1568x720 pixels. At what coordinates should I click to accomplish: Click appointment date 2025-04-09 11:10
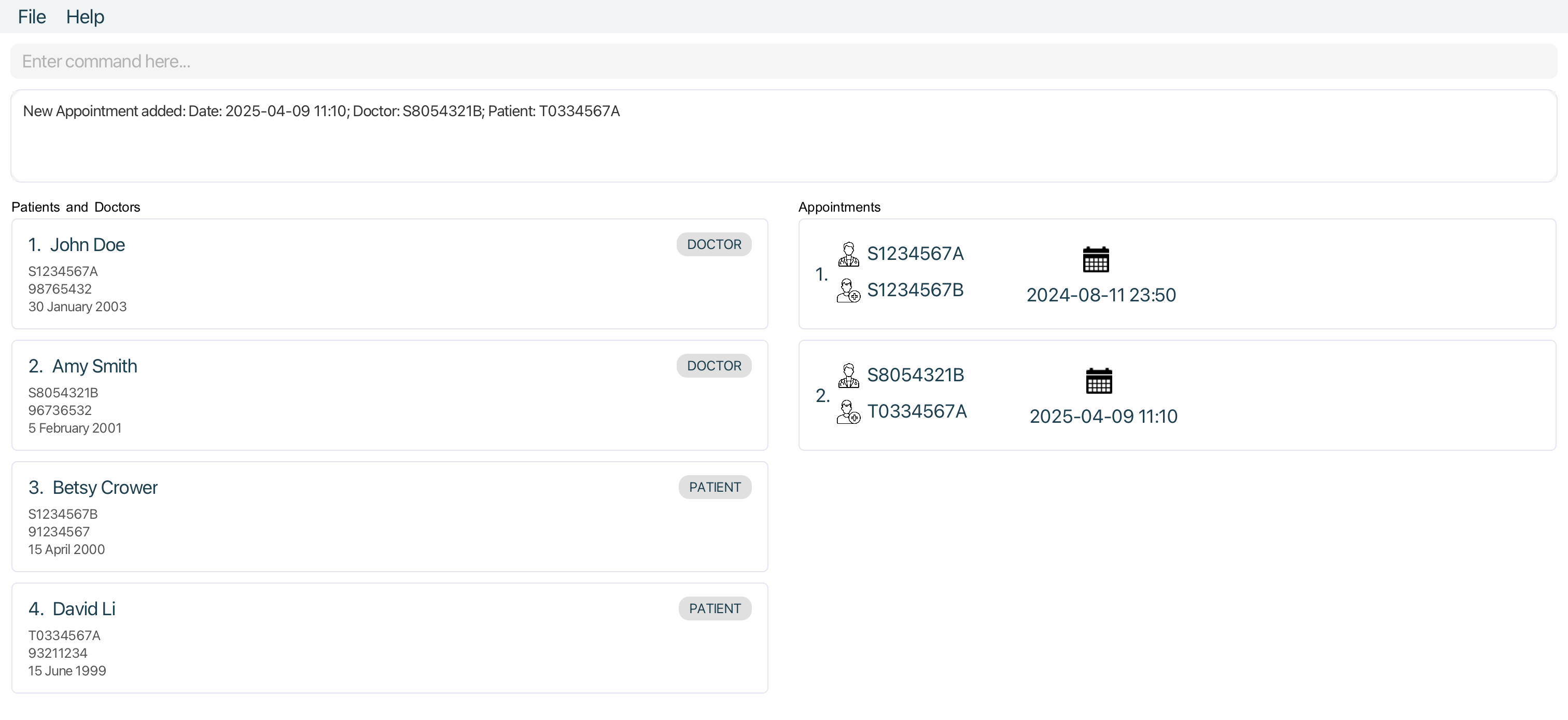[1103, 416]
